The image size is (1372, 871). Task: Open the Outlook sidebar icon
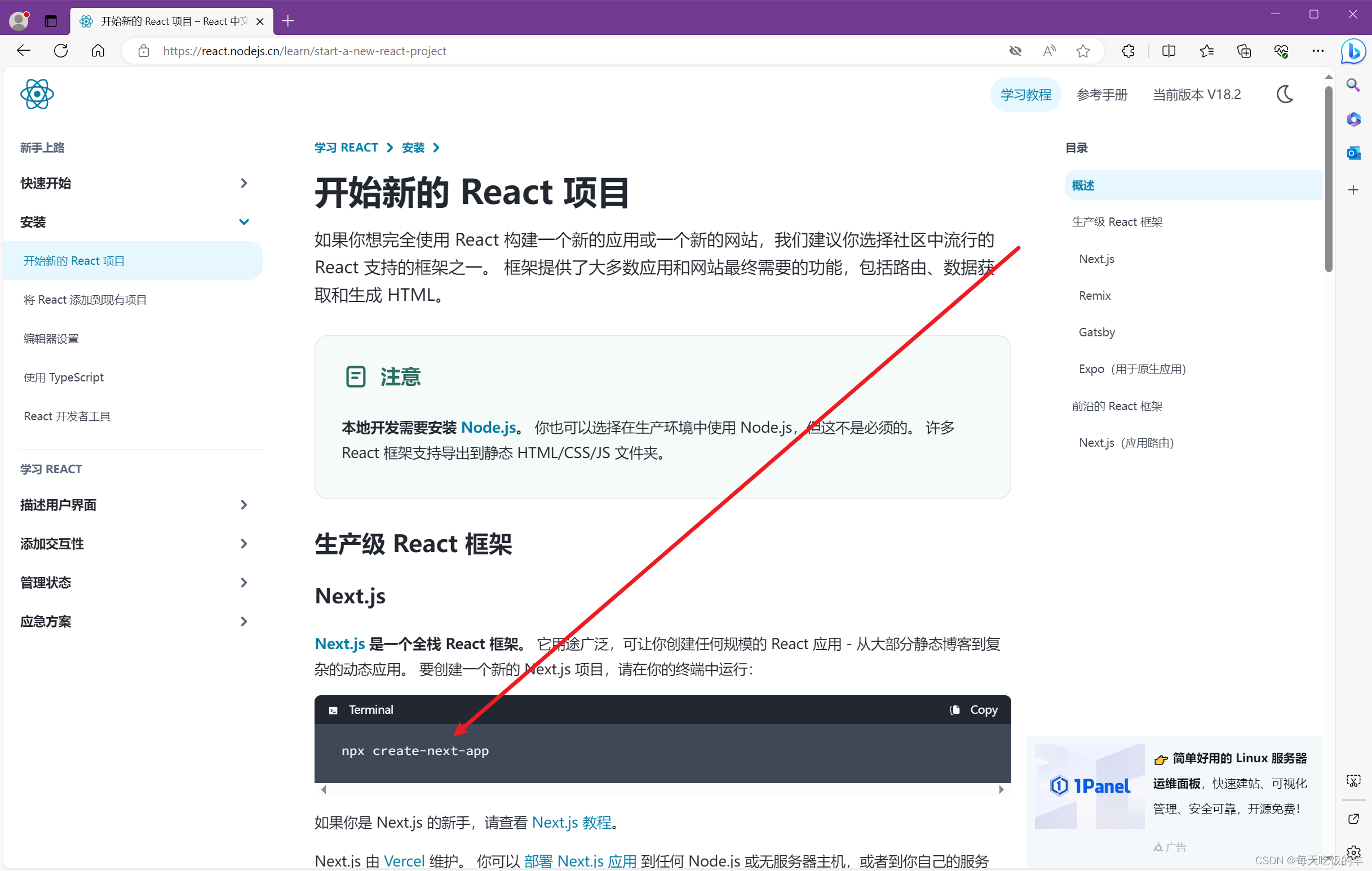click(x=1353, y=153)
